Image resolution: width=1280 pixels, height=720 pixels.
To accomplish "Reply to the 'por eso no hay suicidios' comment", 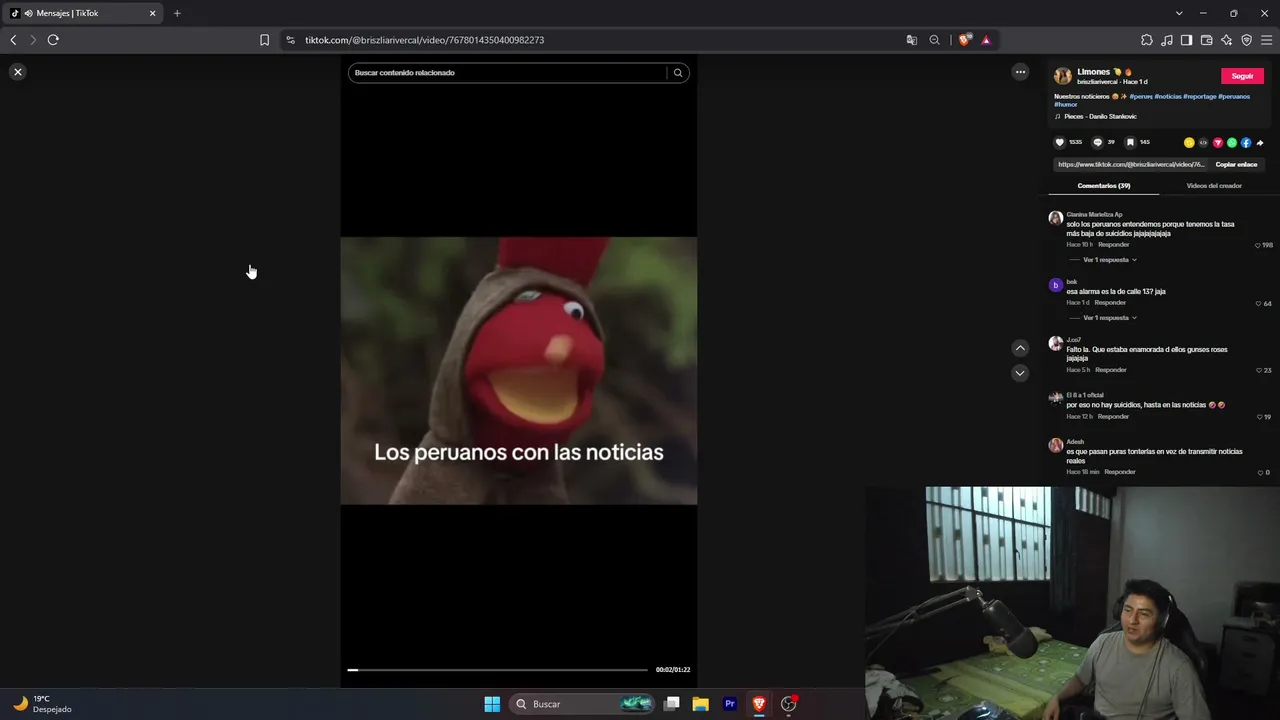I will tap(1113, 416).
